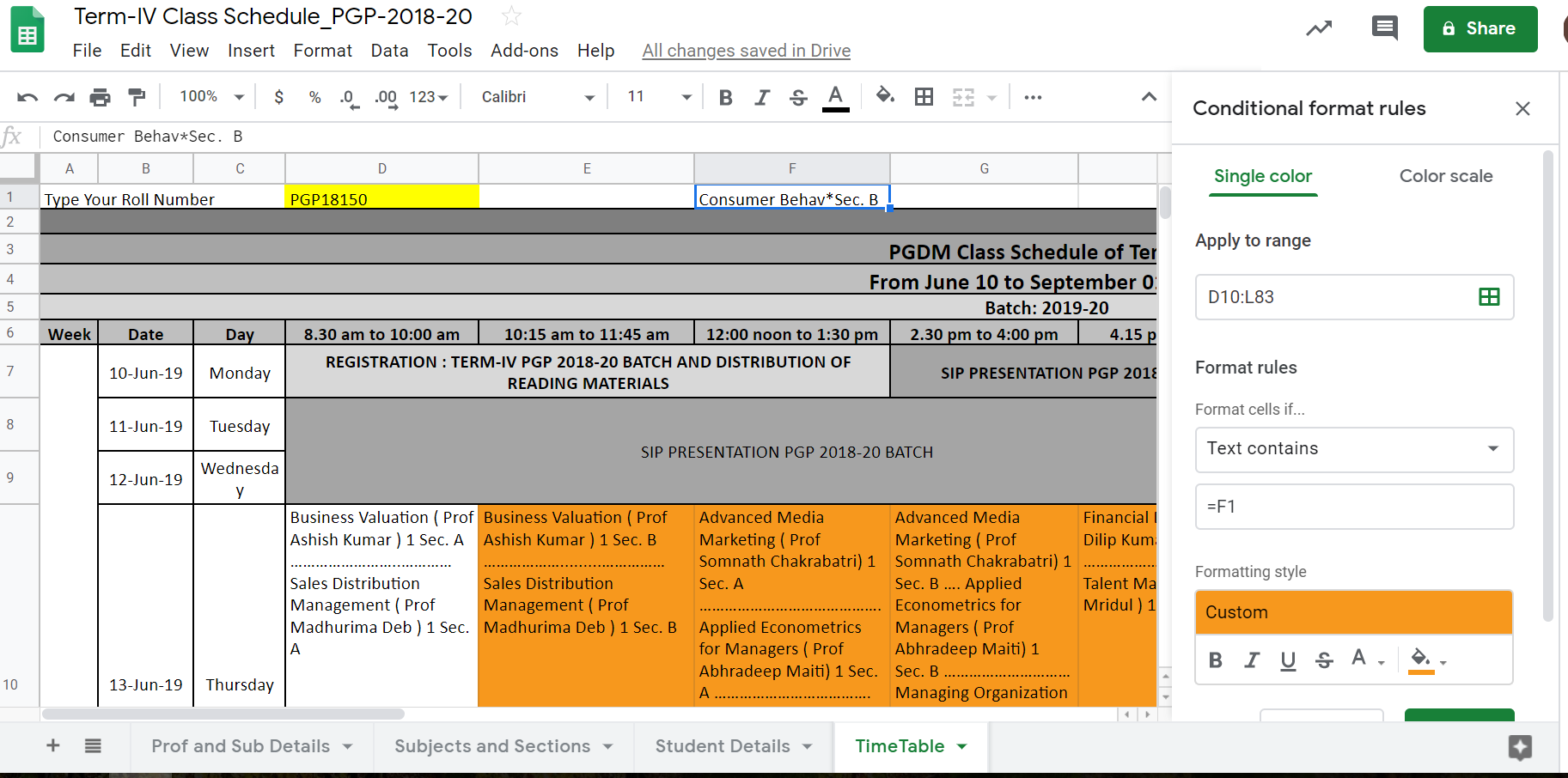Click the =F1 value input field
Screen dimensions: 1568x778
pyautogui.click(x=1354, y=507)
